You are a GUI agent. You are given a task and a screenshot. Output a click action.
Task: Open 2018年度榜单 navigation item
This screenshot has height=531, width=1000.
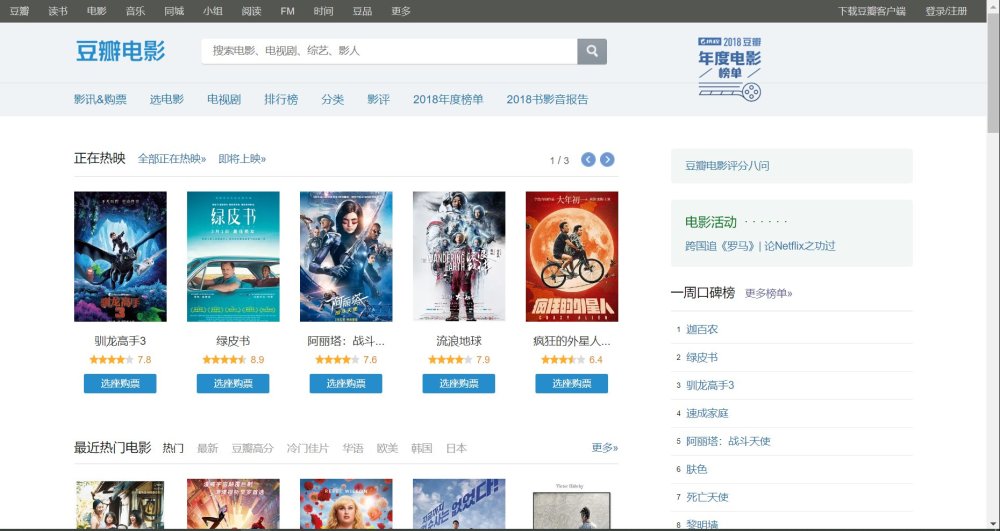448,99
